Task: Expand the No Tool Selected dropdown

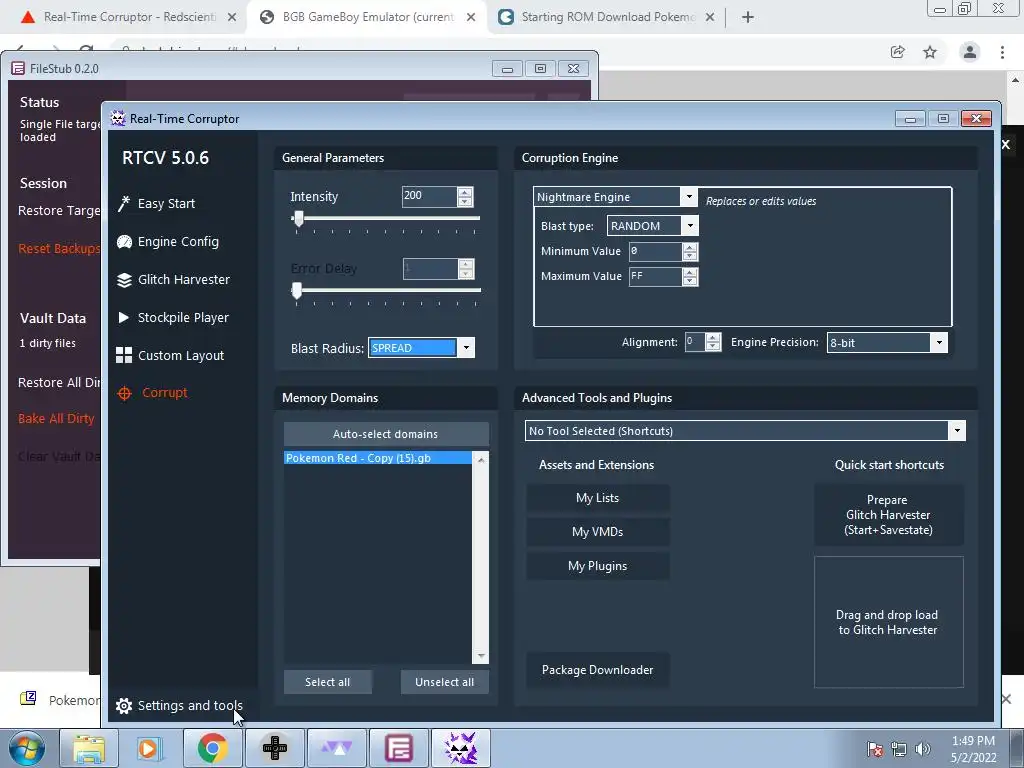Action: (x=957, y=431)
